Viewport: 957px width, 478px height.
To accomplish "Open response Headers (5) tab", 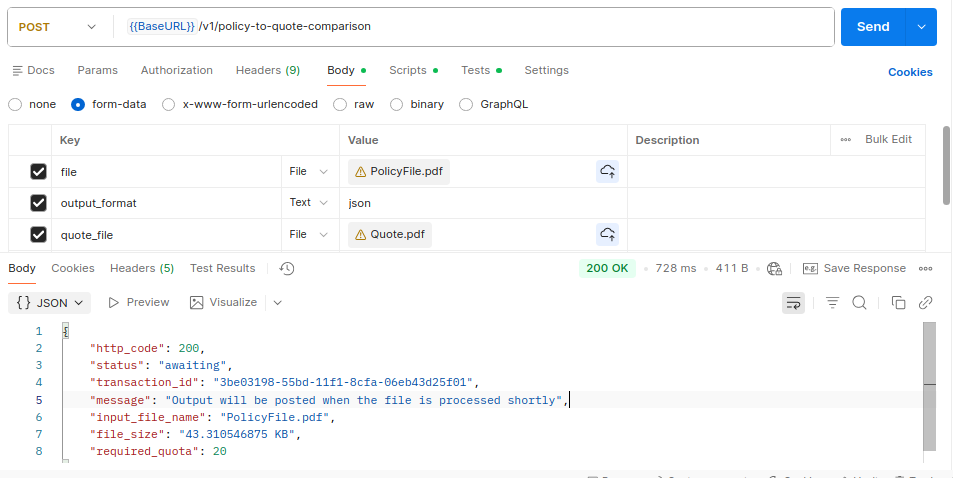I will point(142,269).
